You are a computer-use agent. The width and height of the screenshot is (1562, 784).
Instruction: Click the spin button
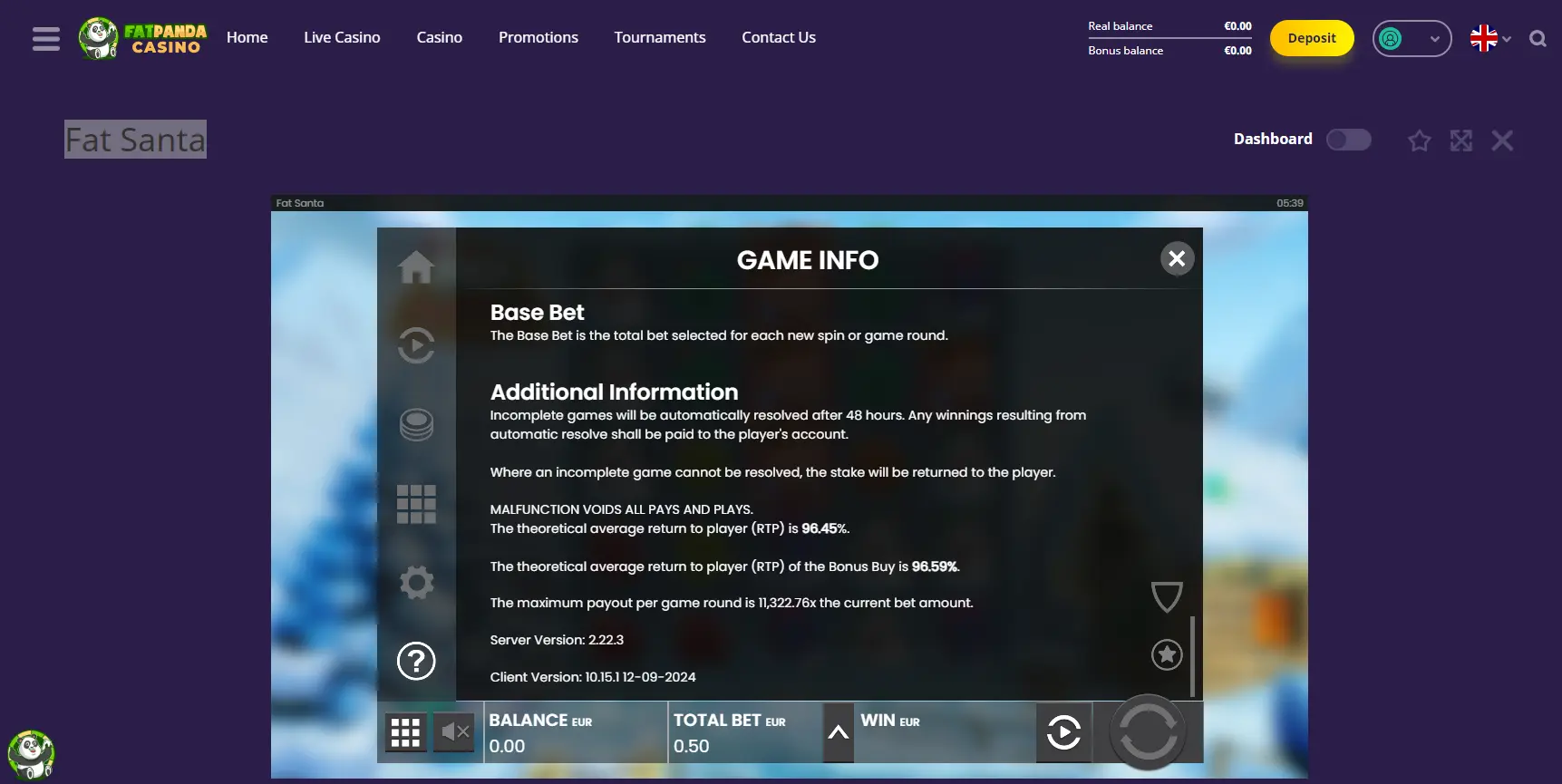coord(1148,731)
